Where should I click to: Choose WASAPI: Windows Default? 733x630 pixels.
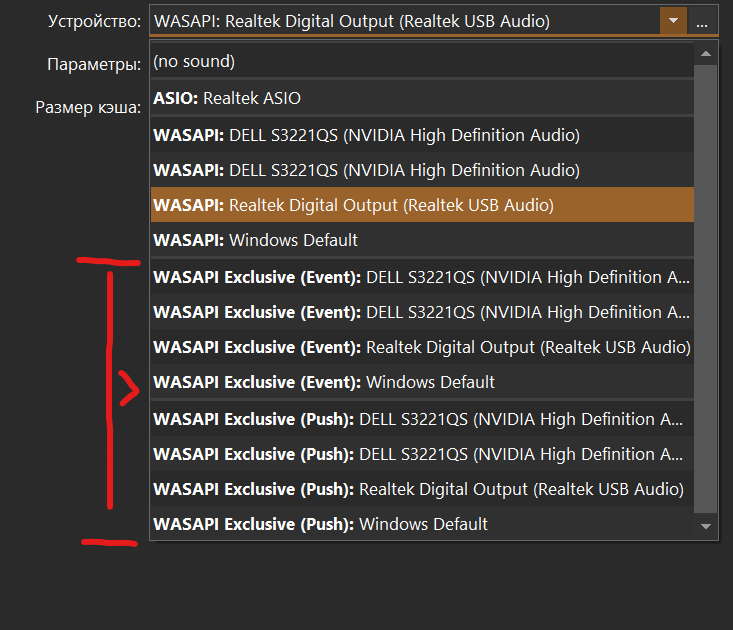[x=422, y=240]
